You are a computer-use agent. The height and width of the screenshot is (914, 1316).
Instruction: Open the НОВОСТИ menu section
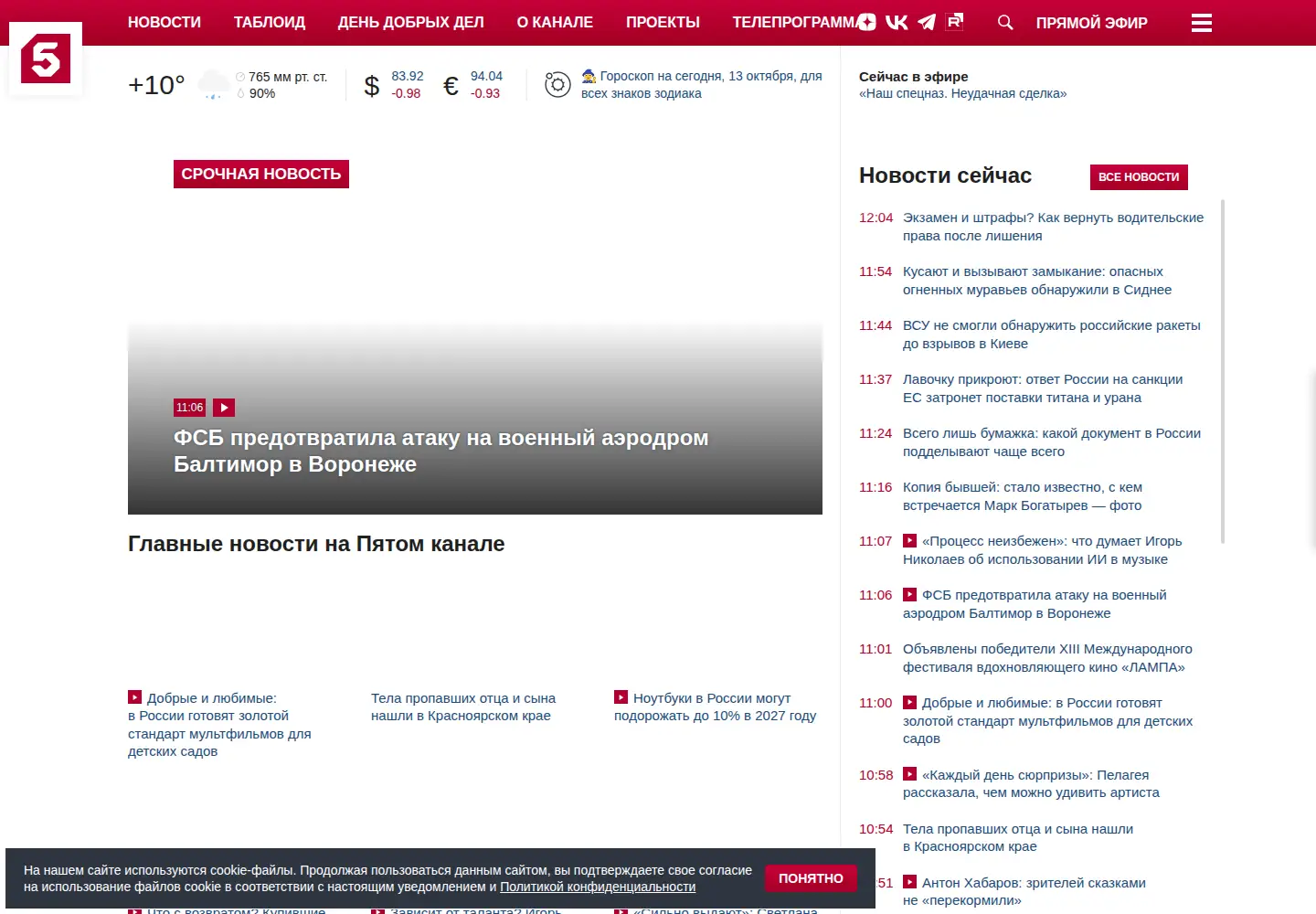tap(164, 22)
